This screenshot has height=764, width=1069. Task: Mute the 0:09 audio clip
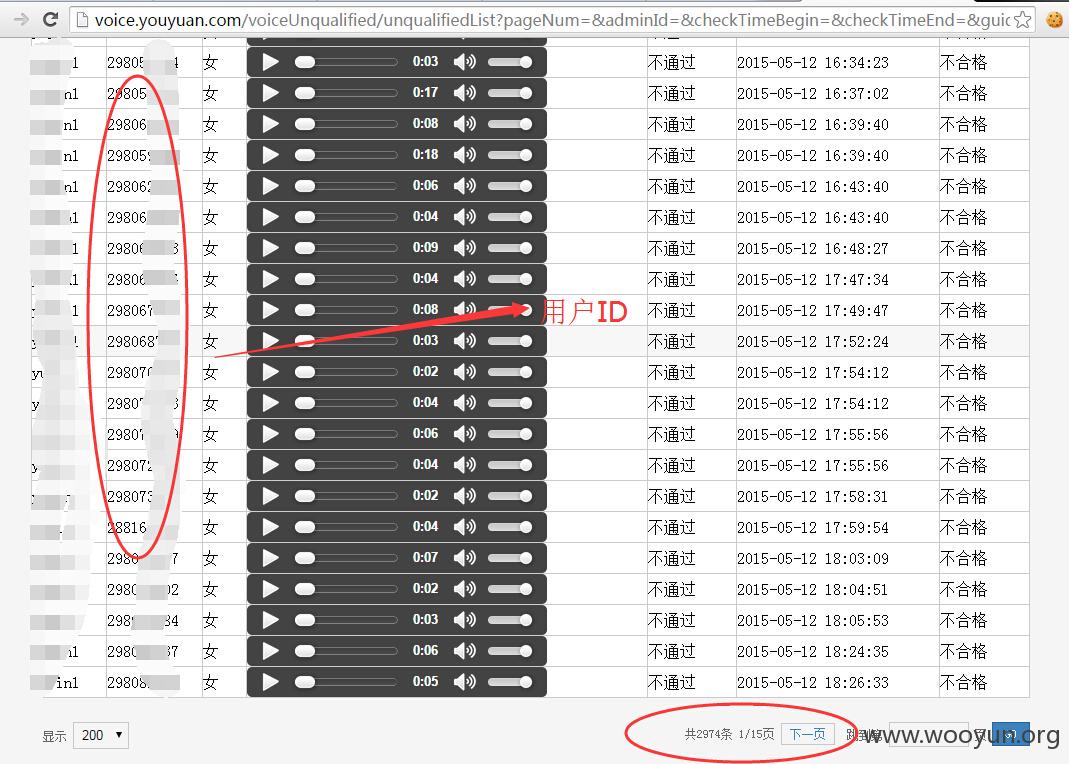click(465, 248)
